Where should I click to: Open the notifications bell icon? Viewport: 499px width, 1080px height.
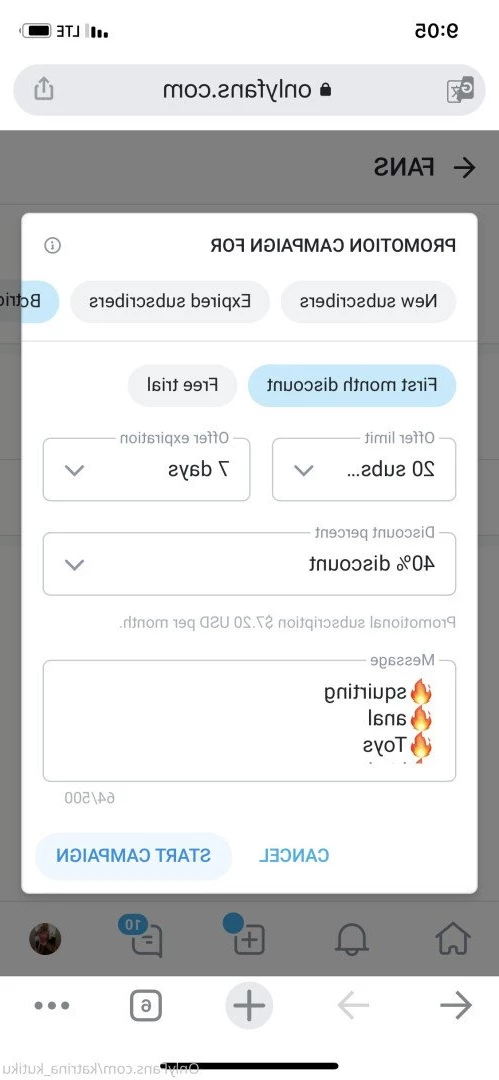(x=352, y=939)
